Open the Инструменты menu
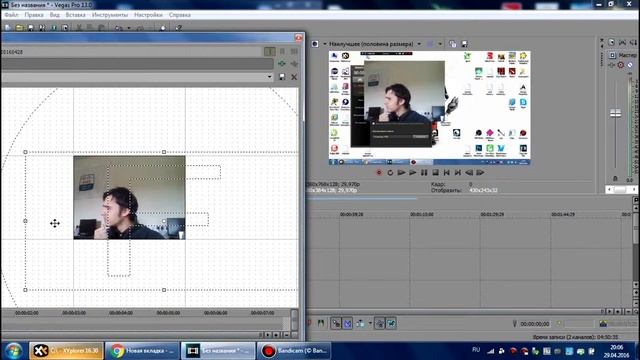The width and height of the screenshot is (640, 360). 110,15
